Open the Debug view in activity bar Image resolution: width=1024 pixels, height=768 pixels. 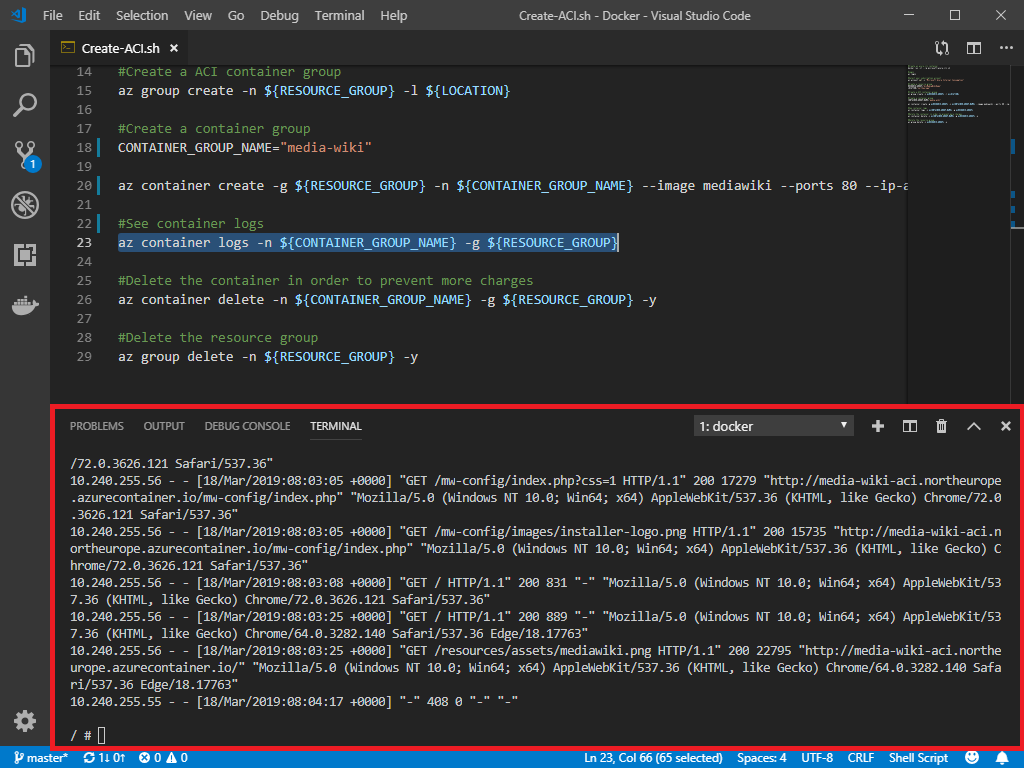(x=25, y=205)
